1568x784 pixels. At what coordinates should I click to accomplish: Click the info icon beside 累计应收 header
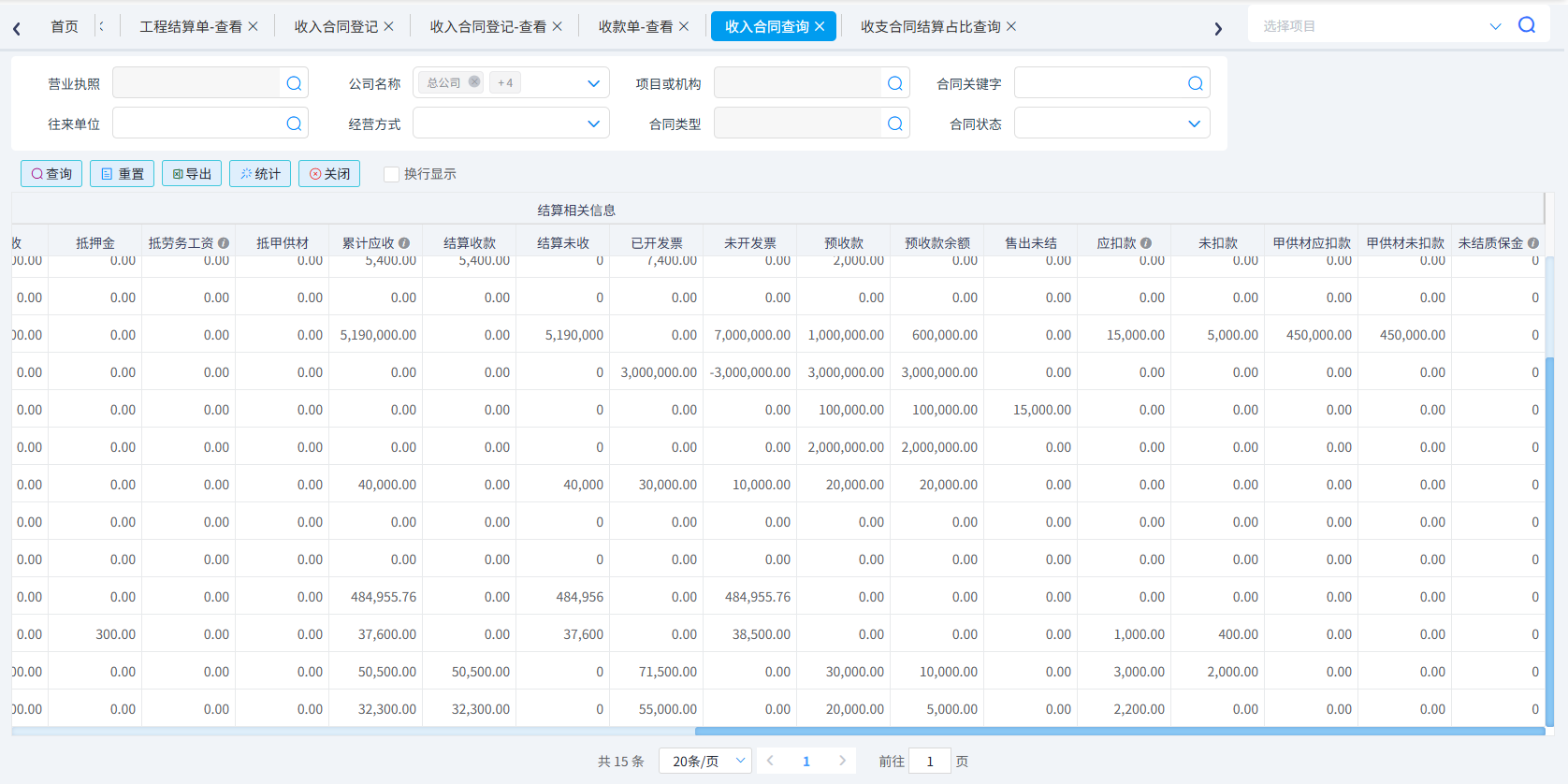(x=404, y=243)
